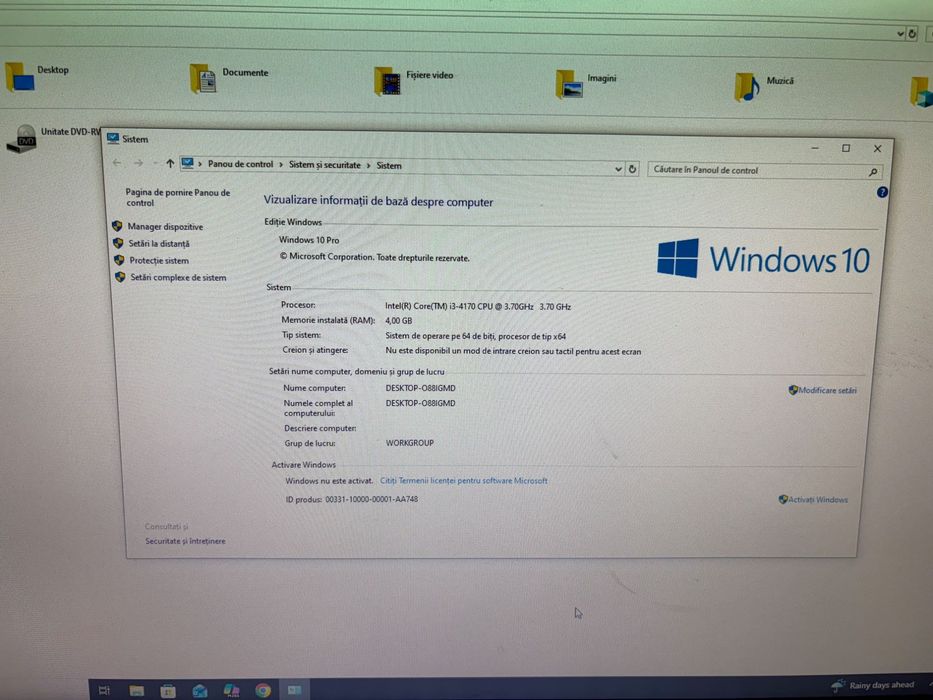Open Protecție sistem settings

[x=159, y=261]
